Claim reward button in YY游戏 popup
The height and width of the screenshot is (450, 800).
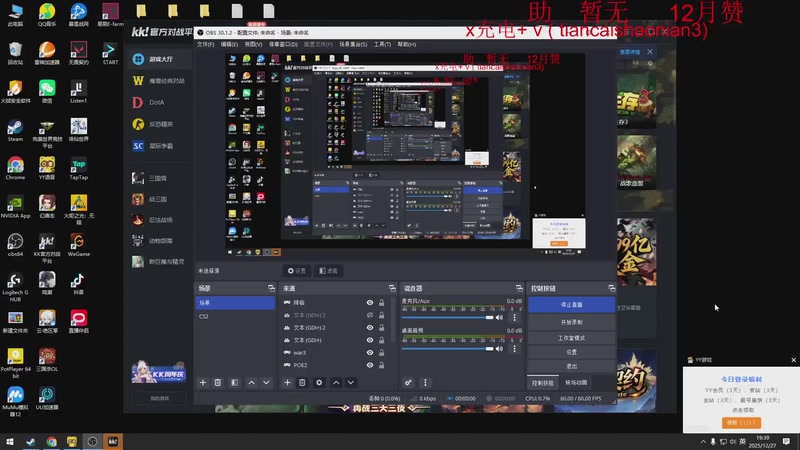coord(741,423)
